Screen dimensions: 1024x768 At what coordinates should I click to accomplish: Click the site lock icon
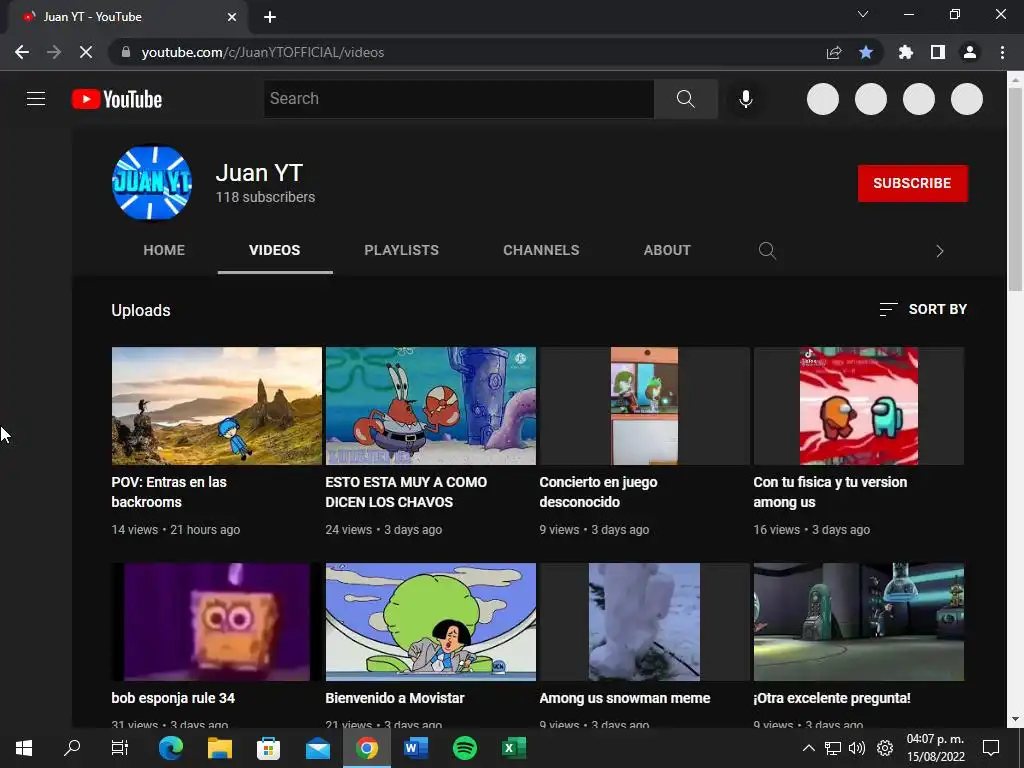[x=126, y=52]
